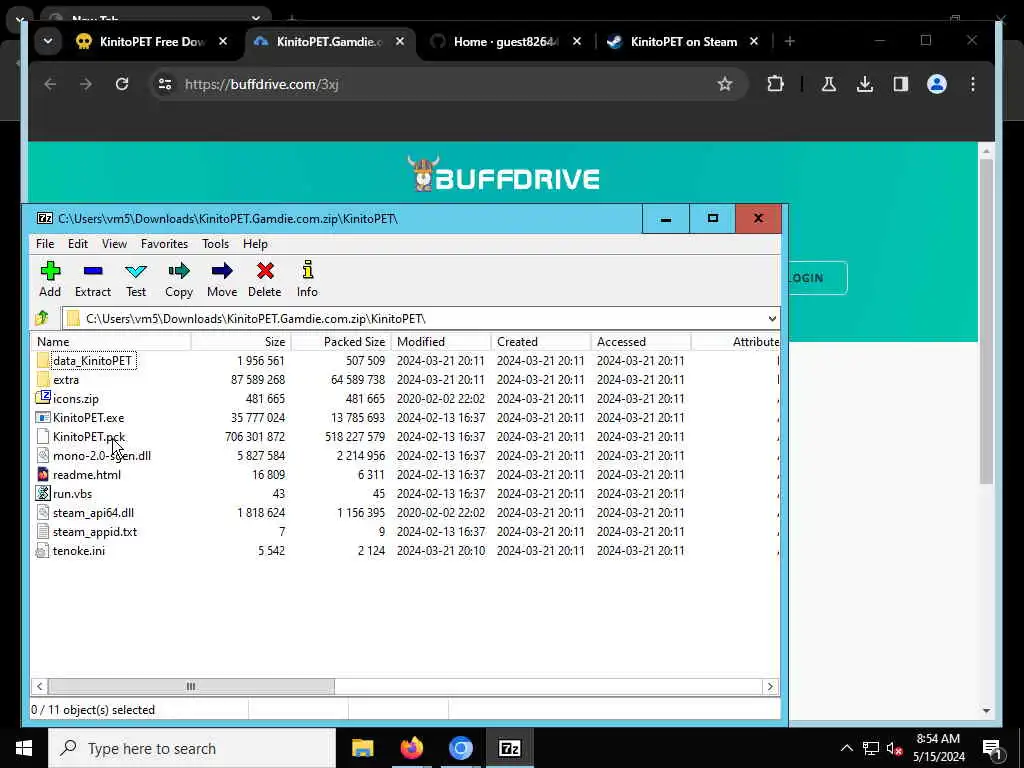The height and width of the screenshot is (768, 1024).
Task: Select readme.html file
Action: (87, 475)
